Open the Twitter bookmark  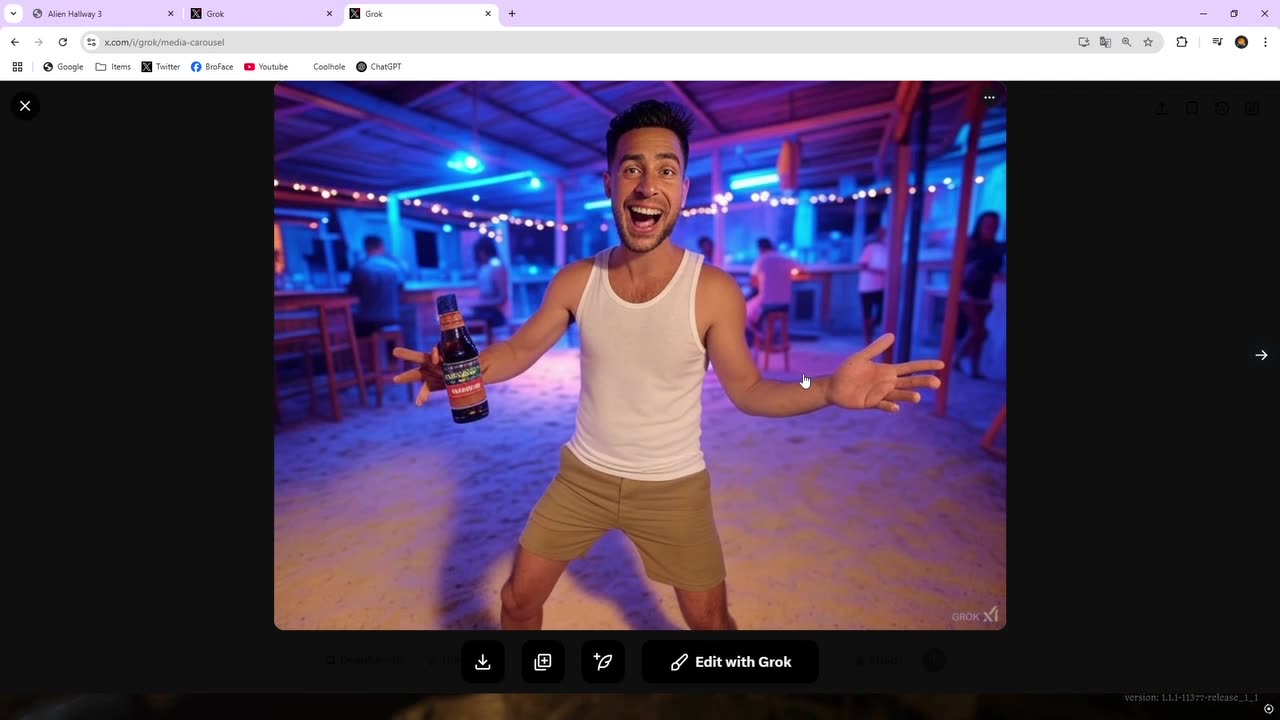(x=161, y=67)
